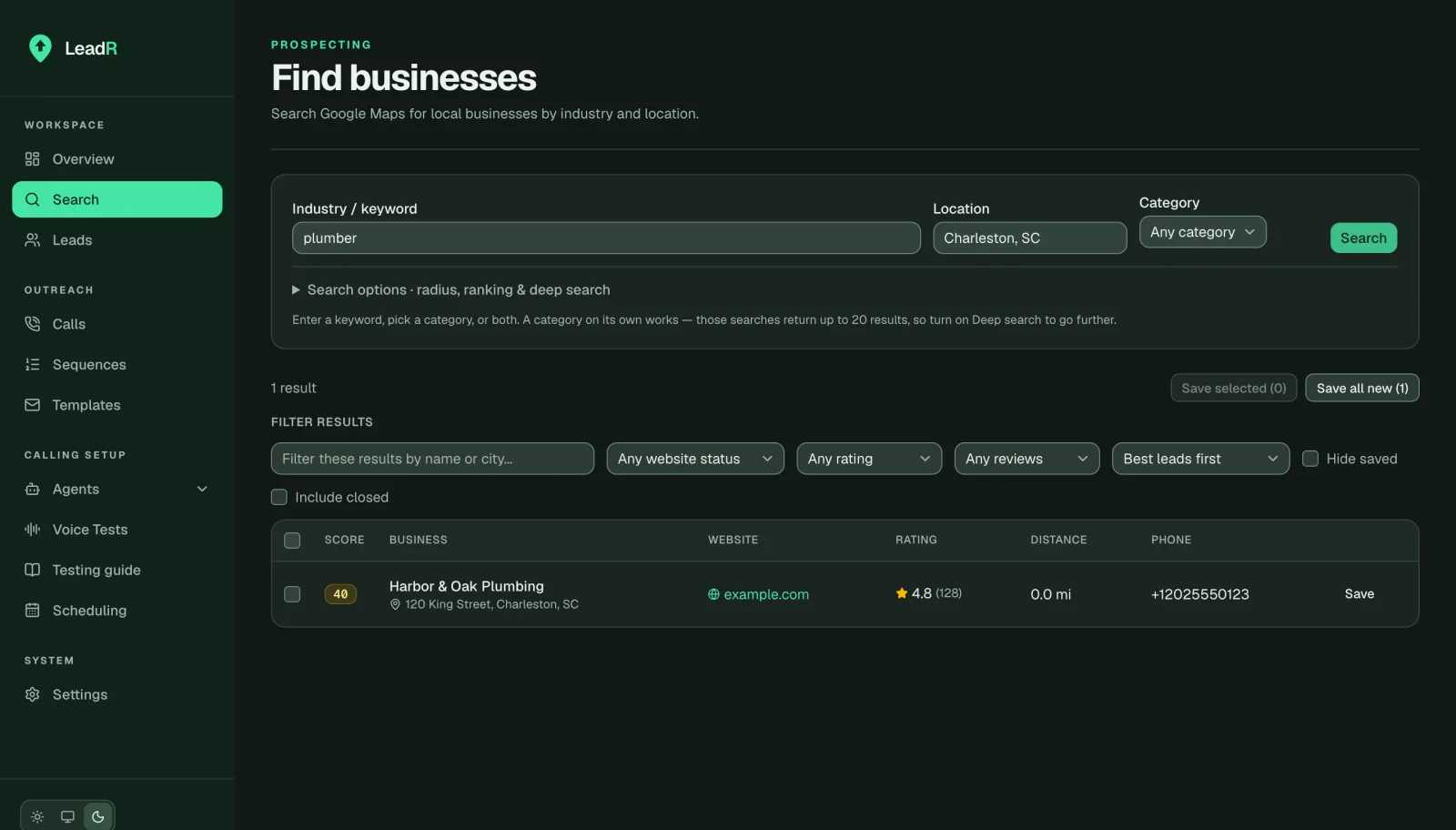Click Save all new (1) button

[1362, 388]
